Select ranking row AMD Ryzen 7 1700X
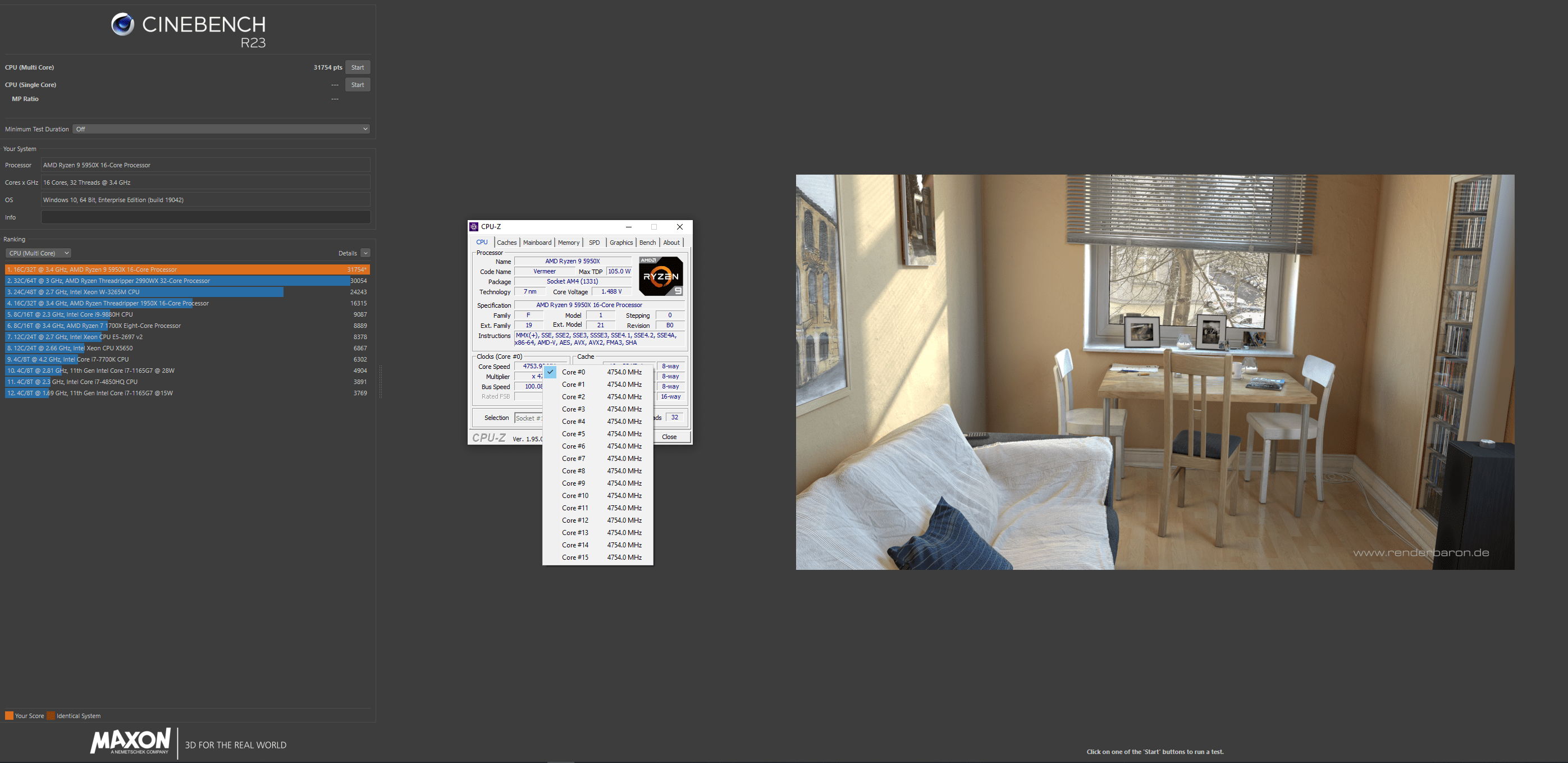Screen dimensions: 1568x763 pyautogui.click(x=188, y=326)
